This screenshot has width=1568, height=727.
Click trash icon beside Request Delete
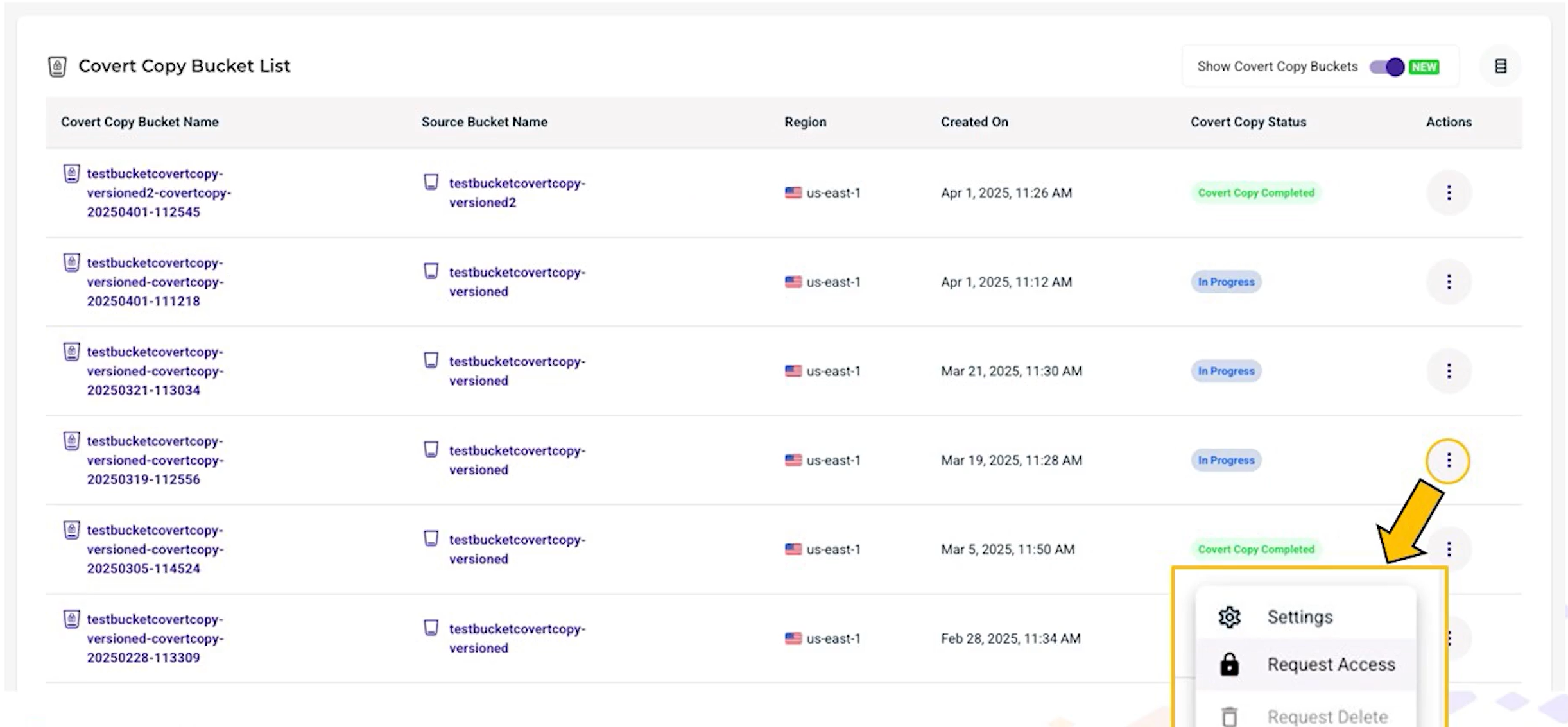point(1229,716)
